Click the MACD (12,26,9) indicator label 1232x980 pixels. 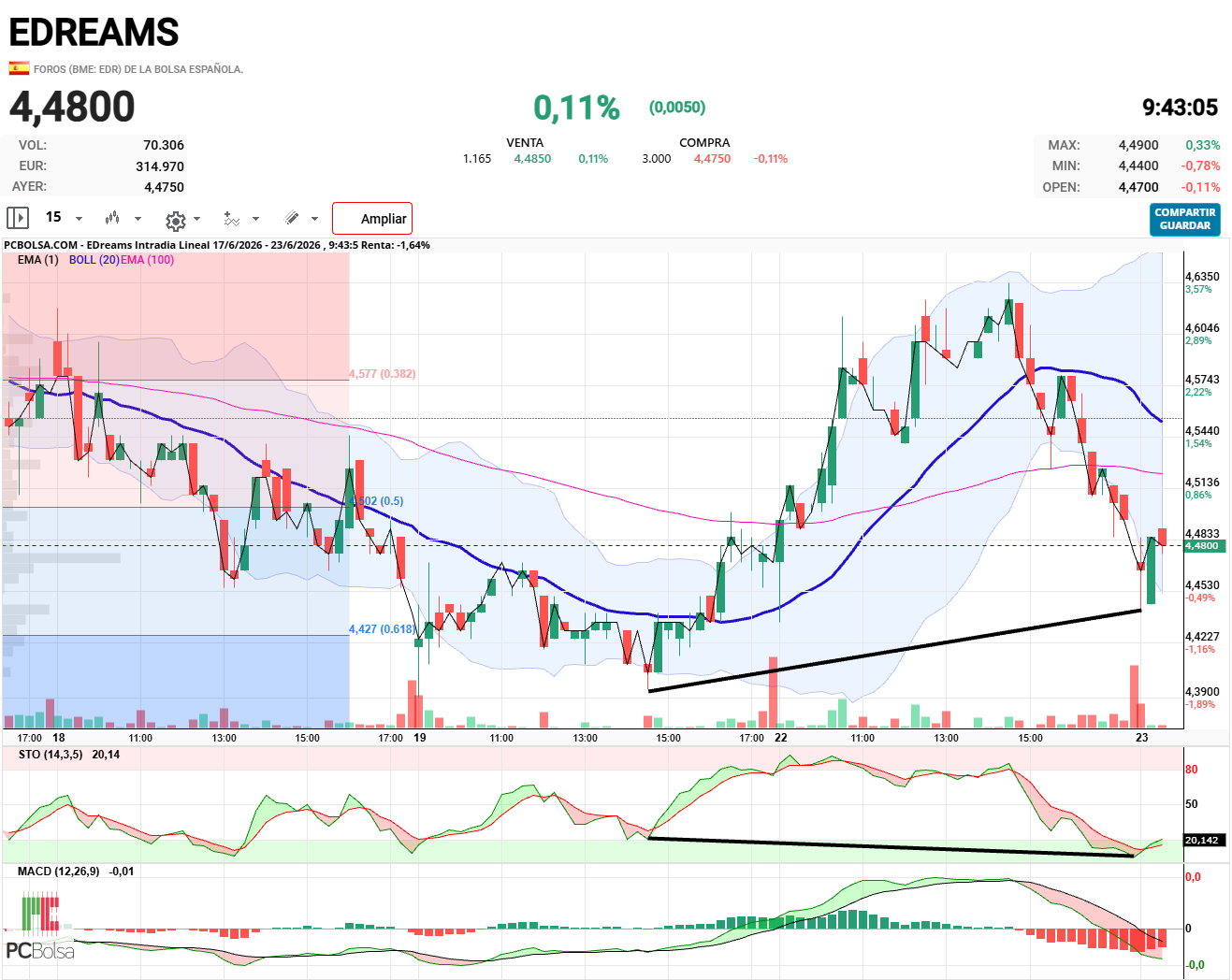coord(58,872)
